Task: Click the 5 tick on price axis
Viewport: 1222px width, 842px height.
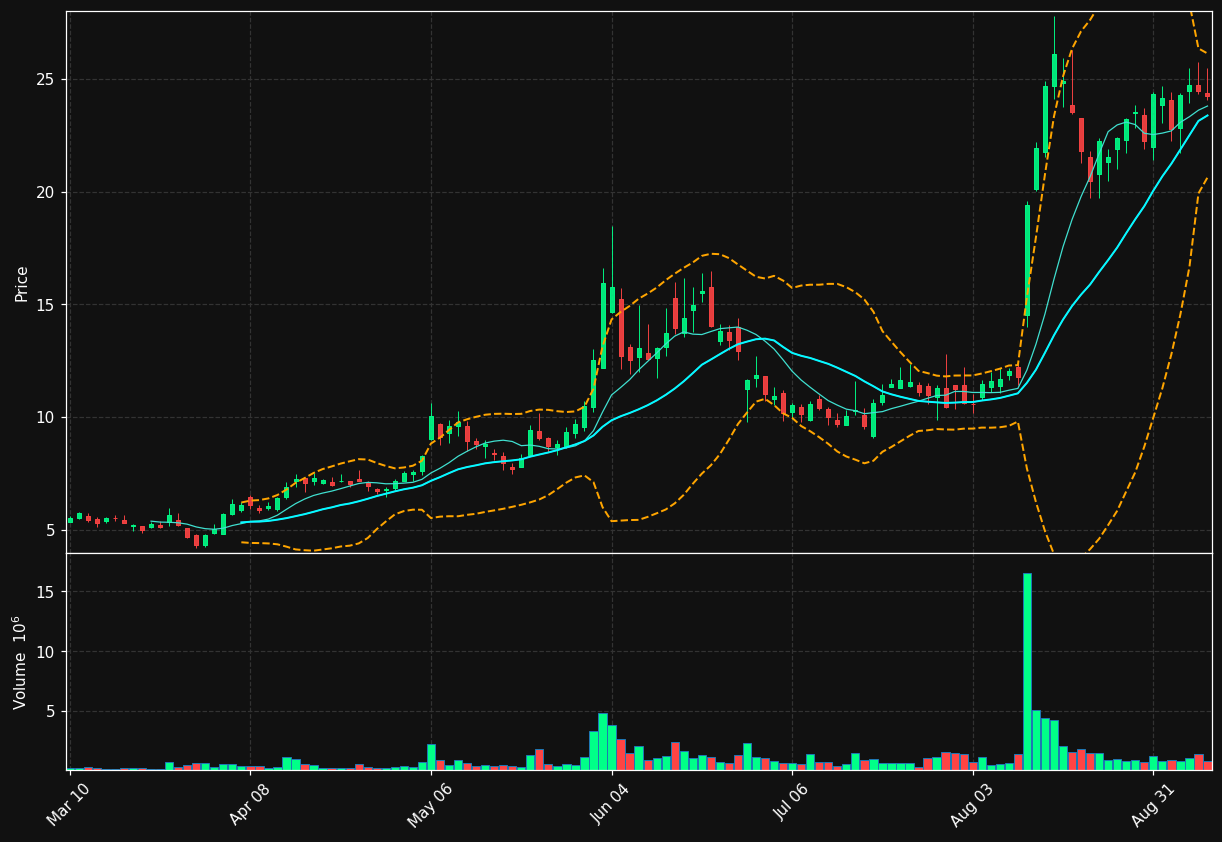Action: coord(53,530)
